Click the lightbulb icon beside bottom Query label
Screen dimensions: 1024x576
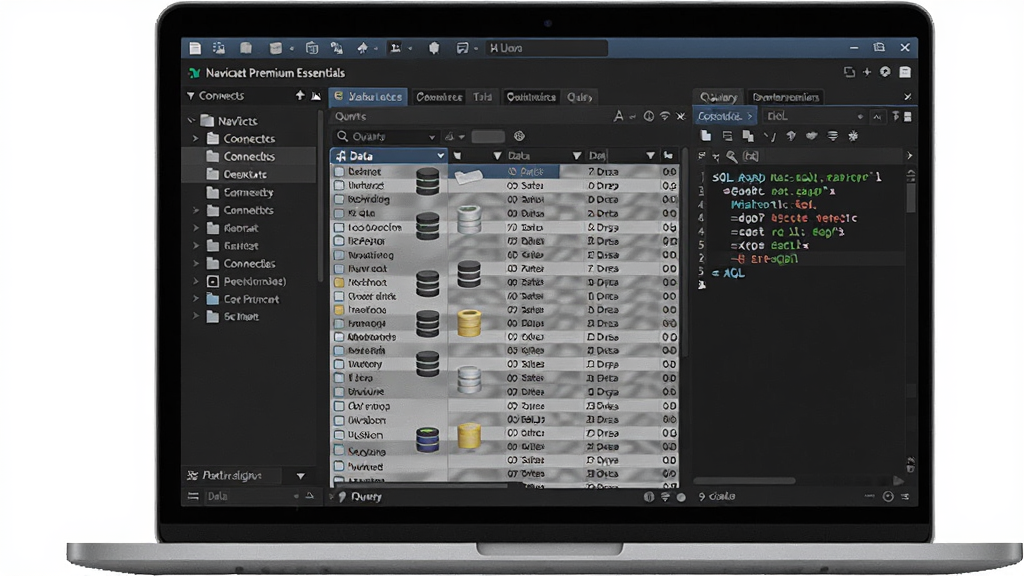tap(342, 497)
